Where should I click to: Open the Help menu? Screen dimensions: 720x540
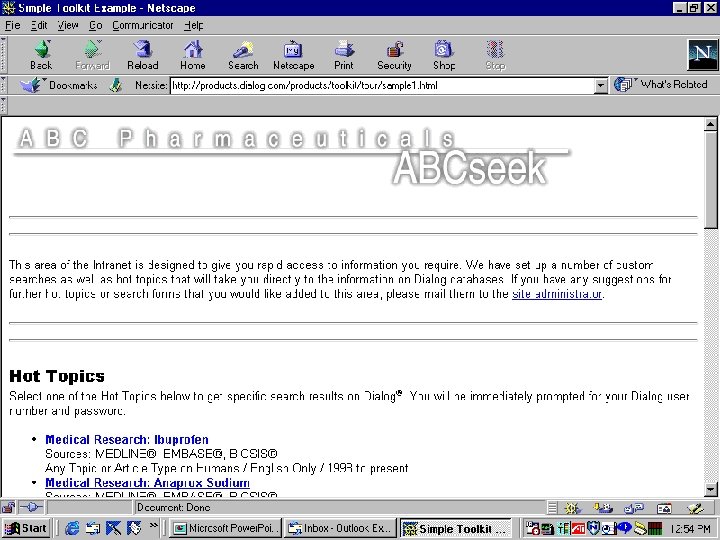[193, 25]
